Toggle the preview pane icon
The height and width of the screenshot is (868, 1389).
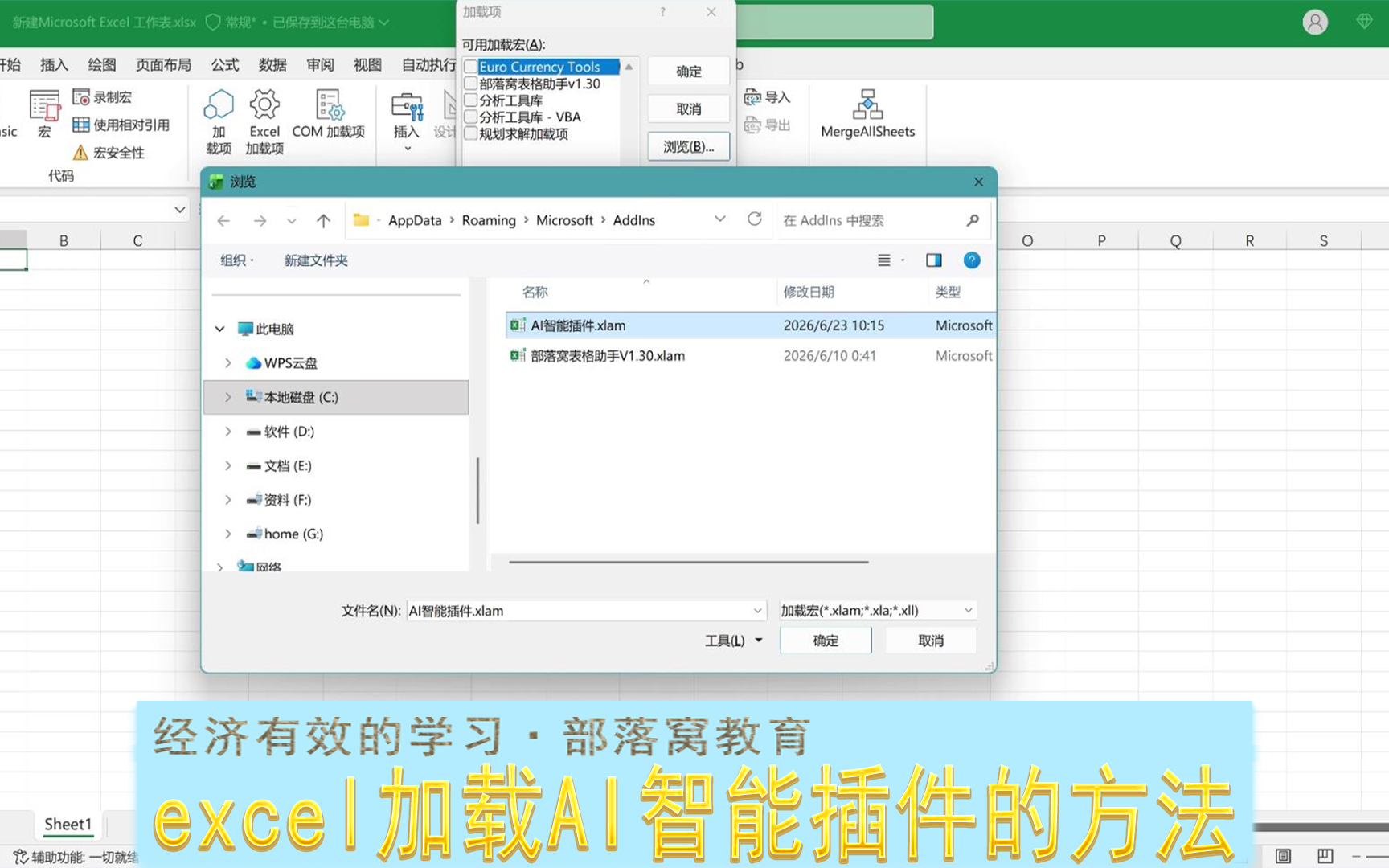click(933, 260)
